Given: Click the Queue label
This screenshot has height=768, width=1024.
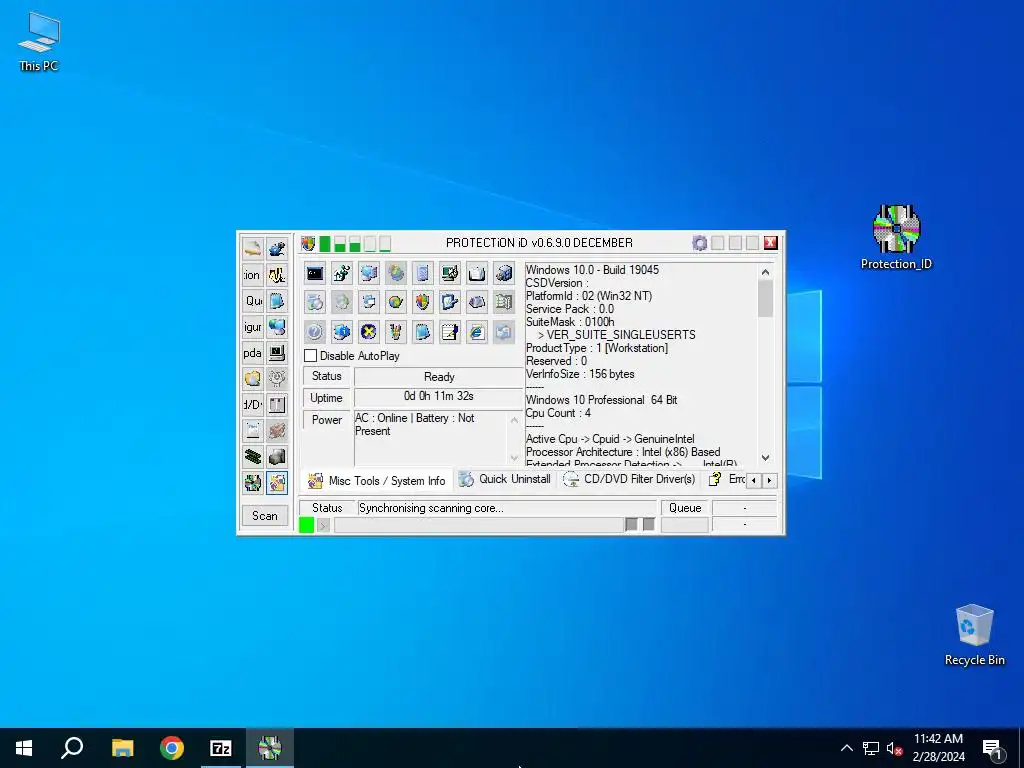Looking at the screenshot, I should click(x=685, y=508).
